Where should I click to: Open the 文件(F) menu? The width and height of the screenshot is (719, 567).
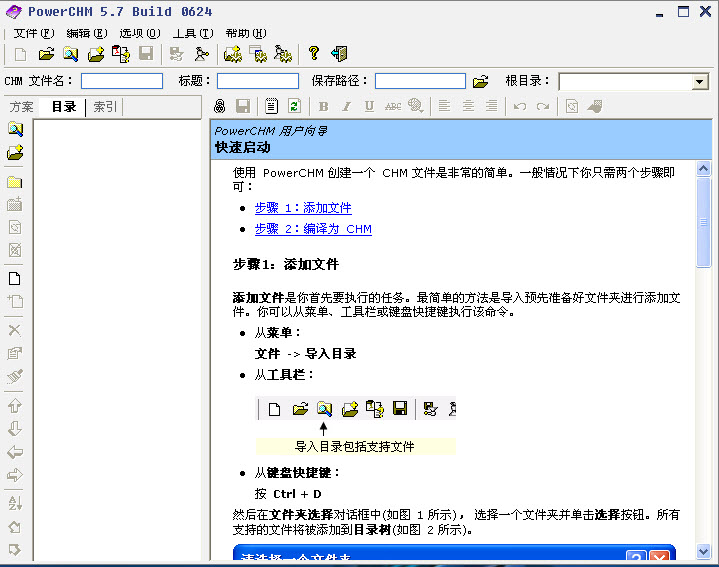33,33
